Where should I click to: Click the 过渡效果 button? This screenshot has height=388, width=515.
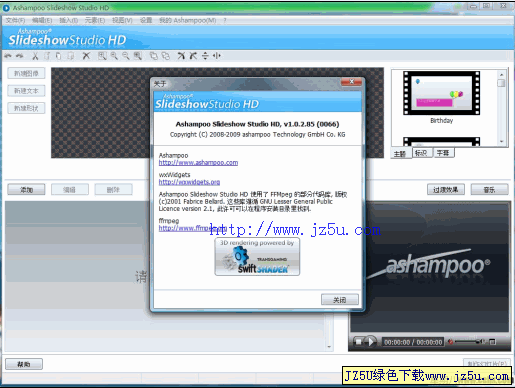tap(446, 190)
